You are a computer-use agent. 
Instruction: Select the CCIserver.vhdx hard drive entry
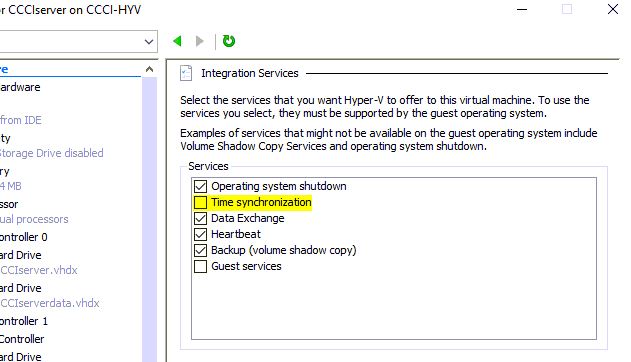[x=39, y=270]
